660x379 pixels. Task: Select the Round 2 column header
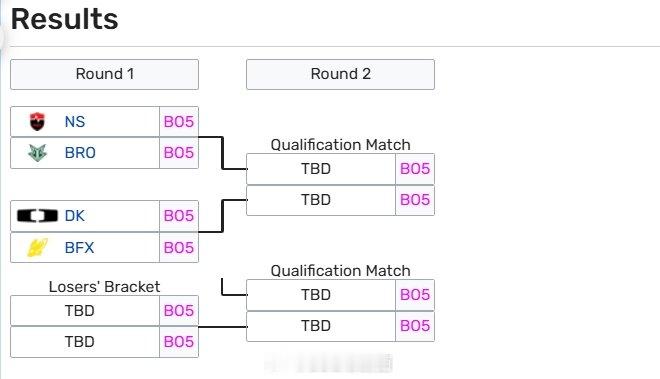point(340,74)
